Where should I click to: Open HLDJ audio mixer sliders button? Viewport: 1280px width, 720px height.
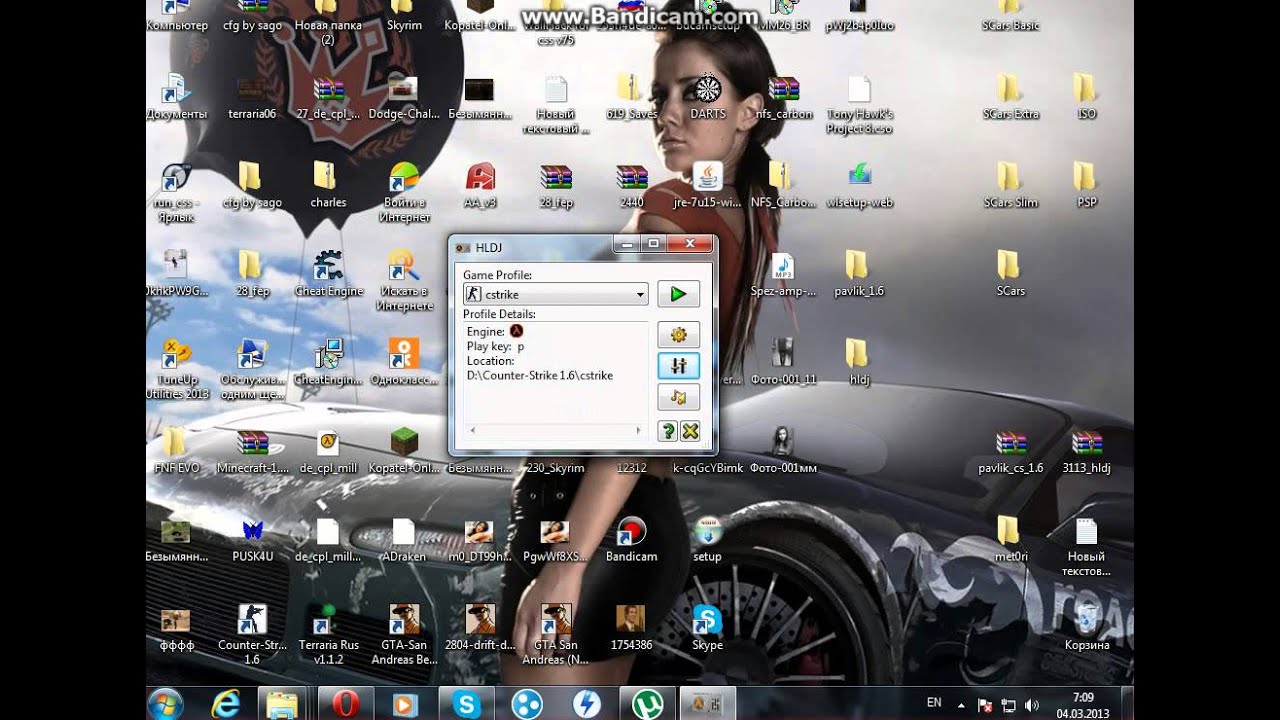click(x=678, y=366)
